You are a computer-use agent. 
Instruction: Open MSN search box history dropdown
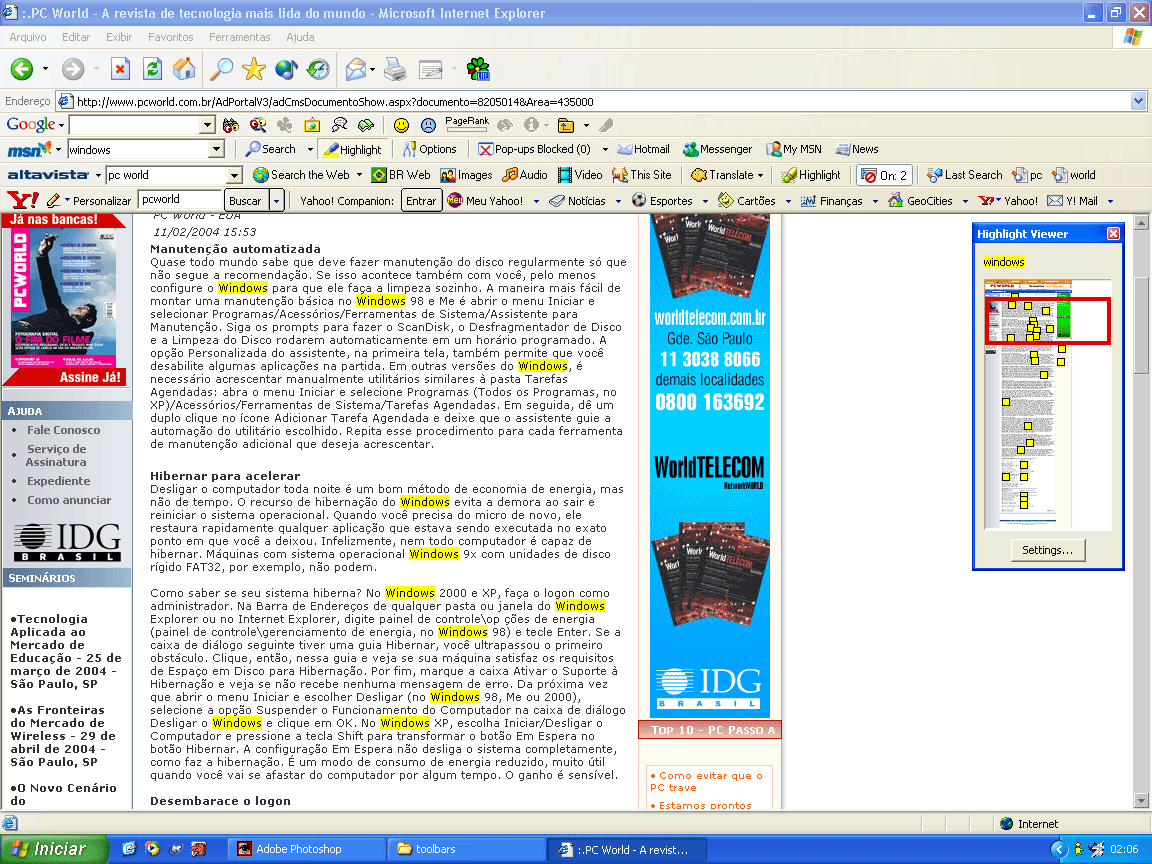(216, 149)
